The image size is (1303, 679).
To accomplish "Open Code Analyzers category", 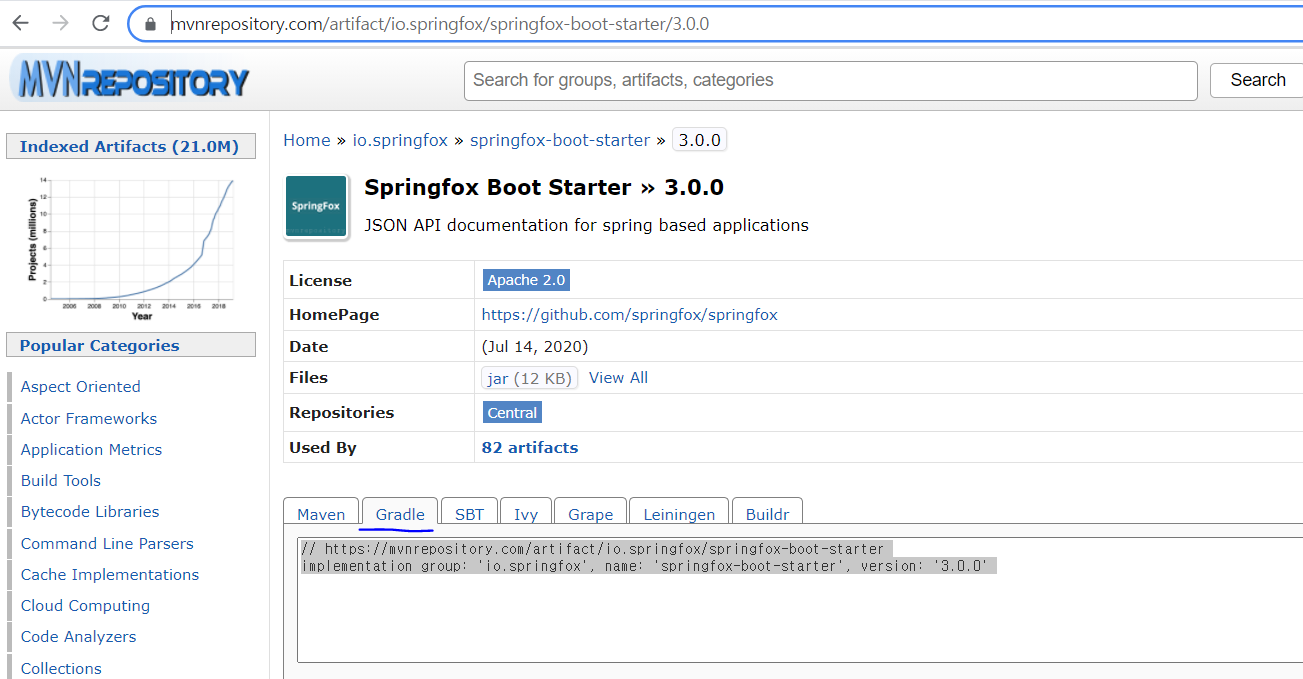I will click(78, 636).
